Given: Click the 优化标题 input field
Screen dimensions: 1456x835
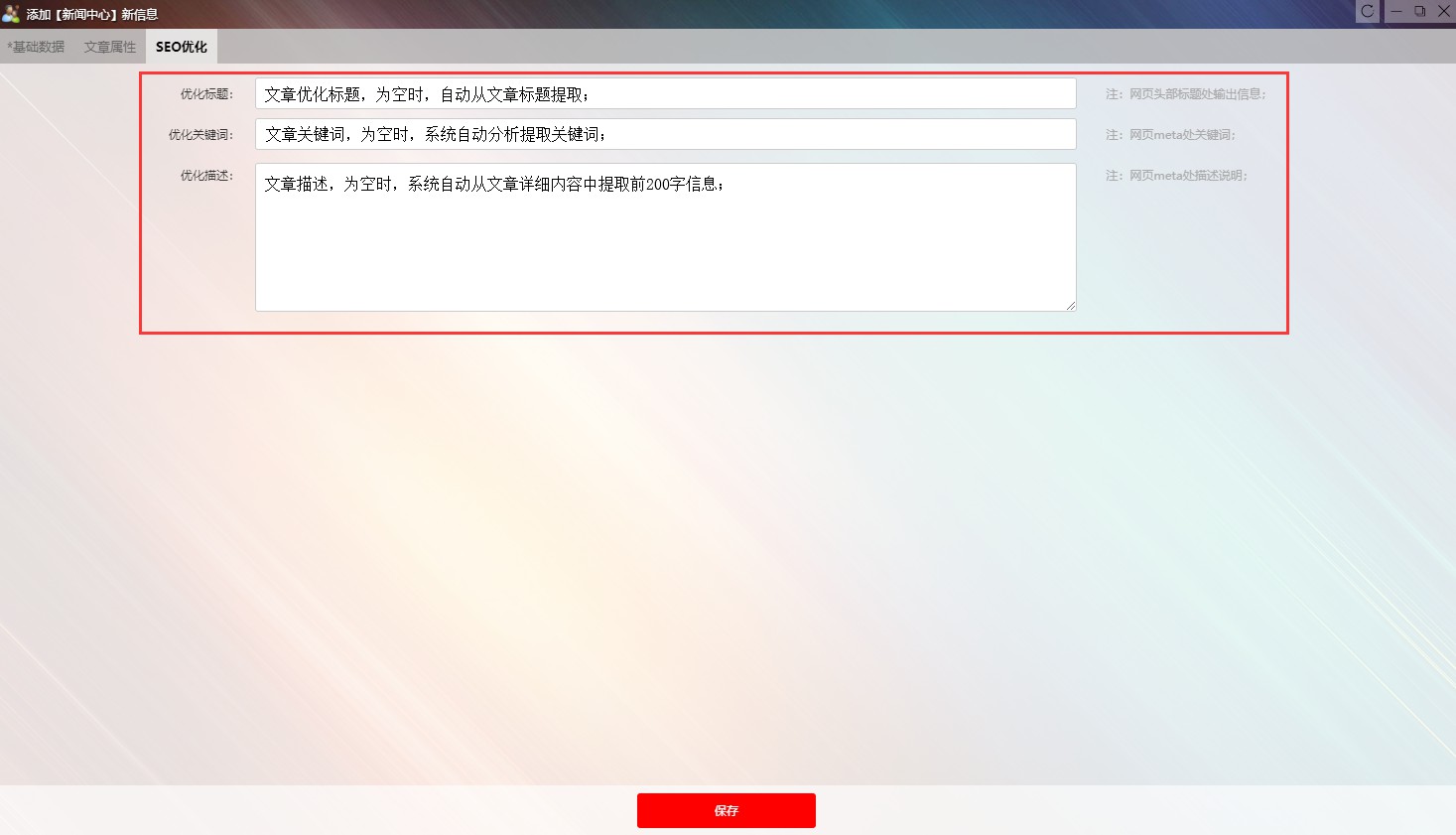Looking at the screenshot, I should (x=666, y=93).
